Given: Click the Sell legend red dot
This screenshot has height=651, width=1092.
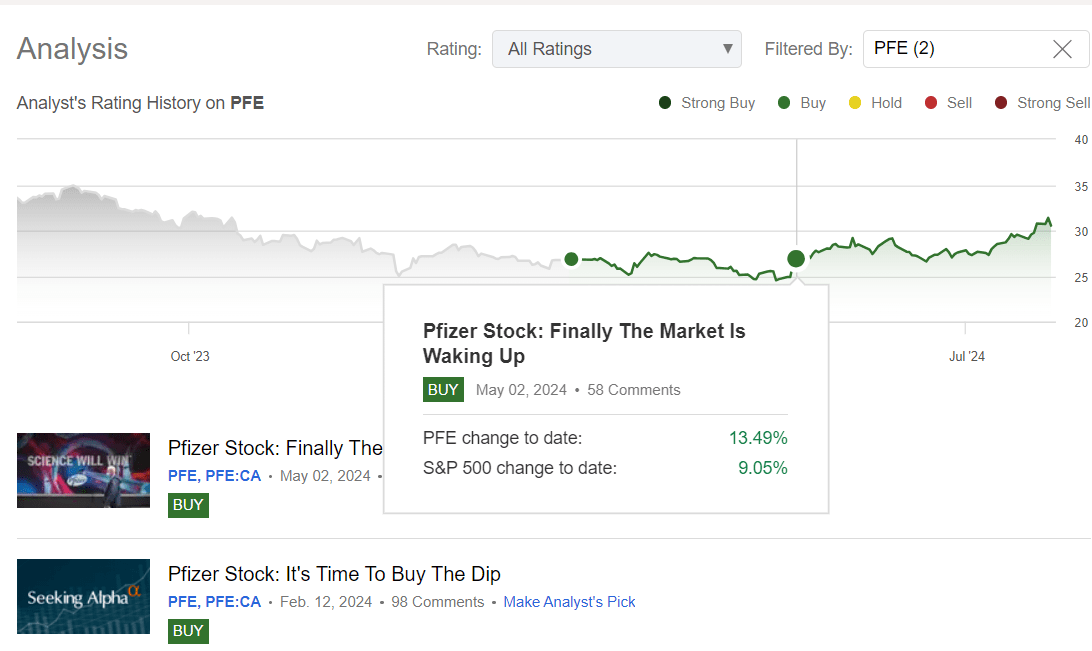Looking at the screenshot, I should tap(931, 103).
